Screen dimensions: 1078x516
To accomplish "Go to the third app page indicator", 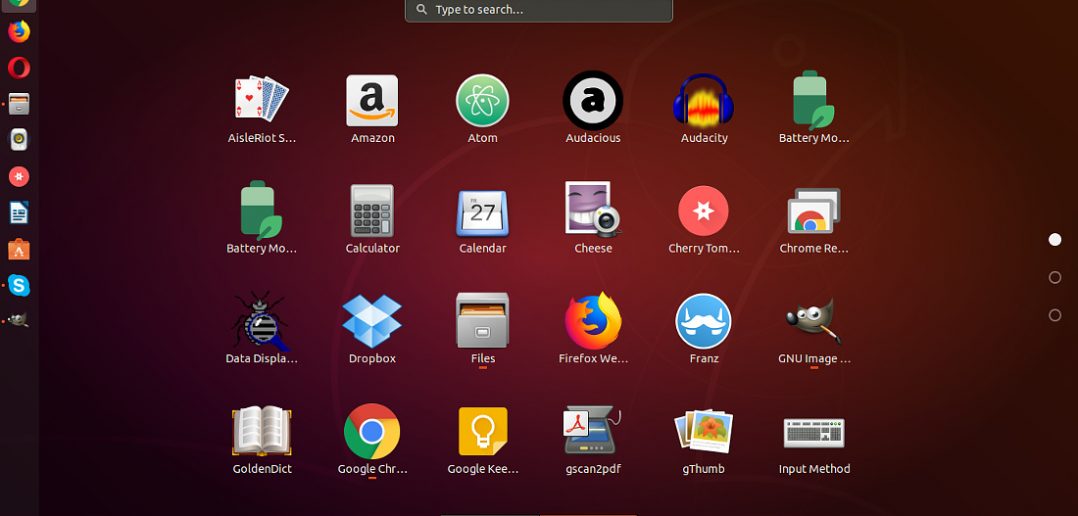I will click(1055, 315).
